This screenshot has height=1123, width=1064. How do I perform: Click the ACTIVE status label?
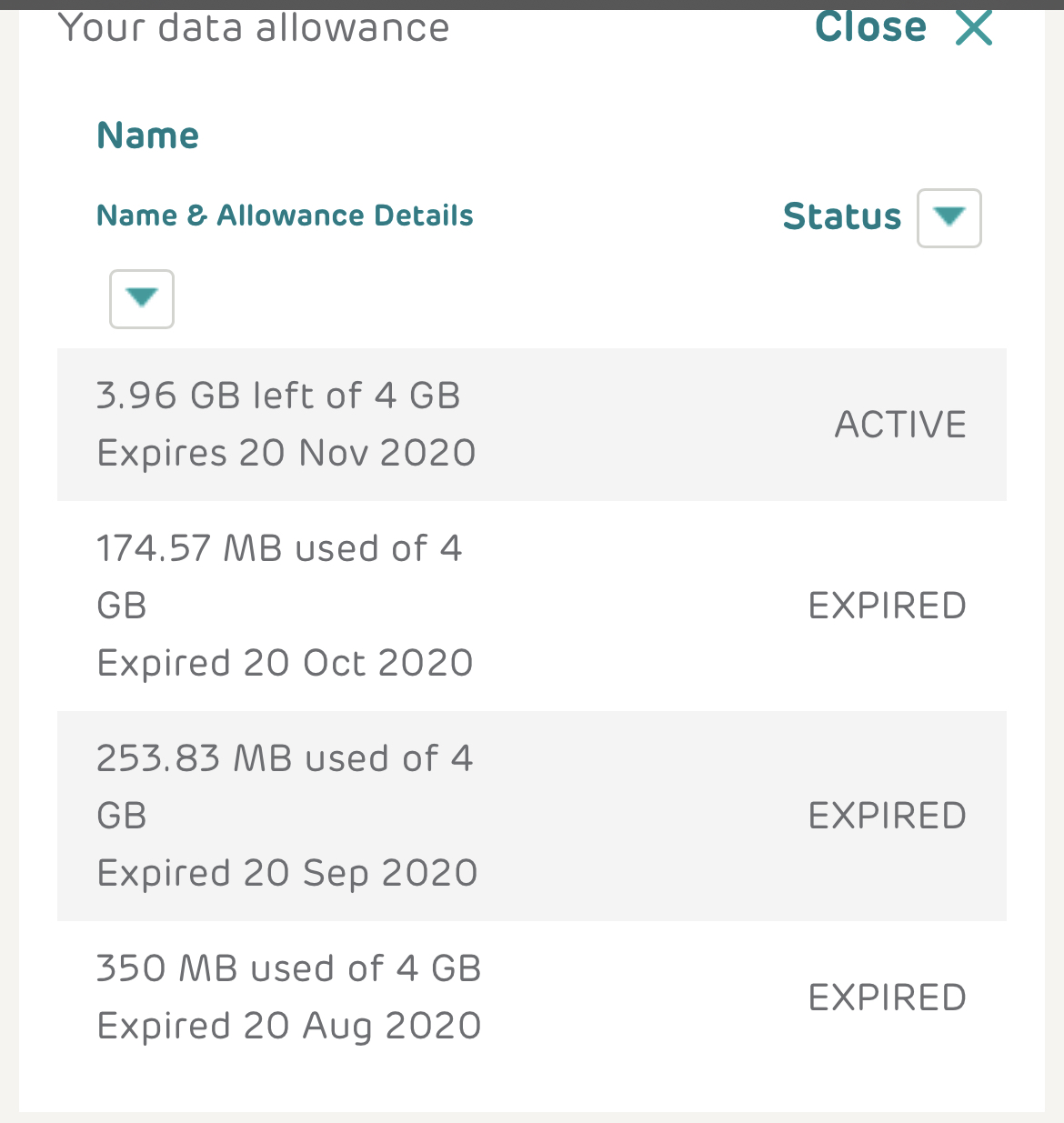pos(900,425)
